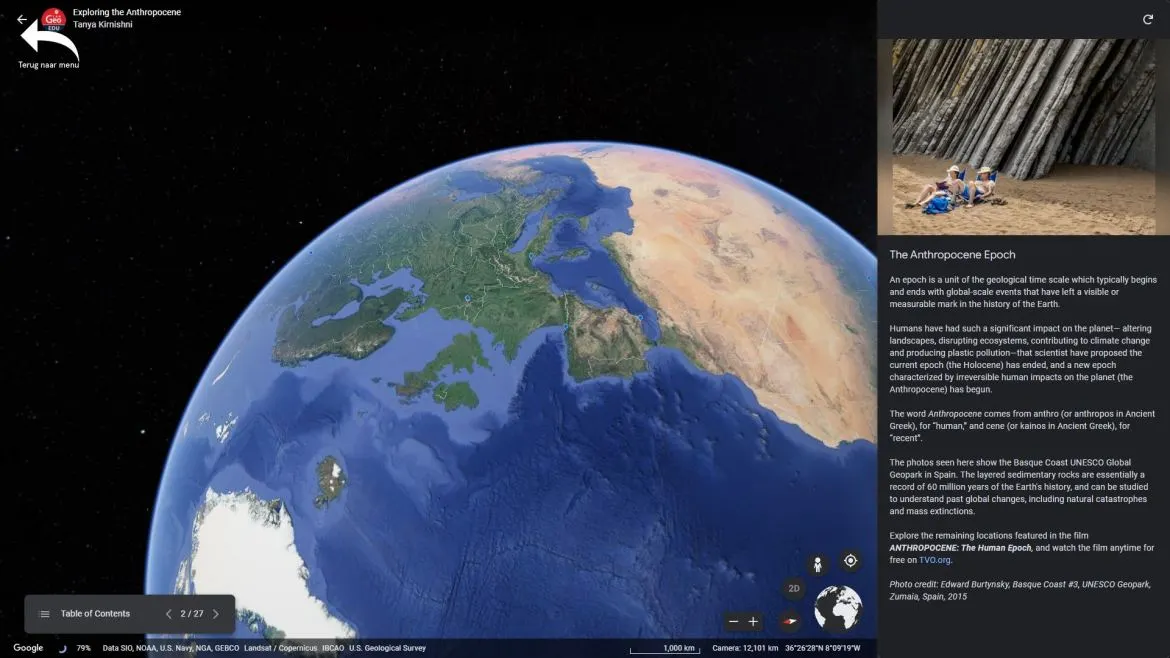Reload the story panel with the refresh icon
The image size is (1170, 658).
1148,19
